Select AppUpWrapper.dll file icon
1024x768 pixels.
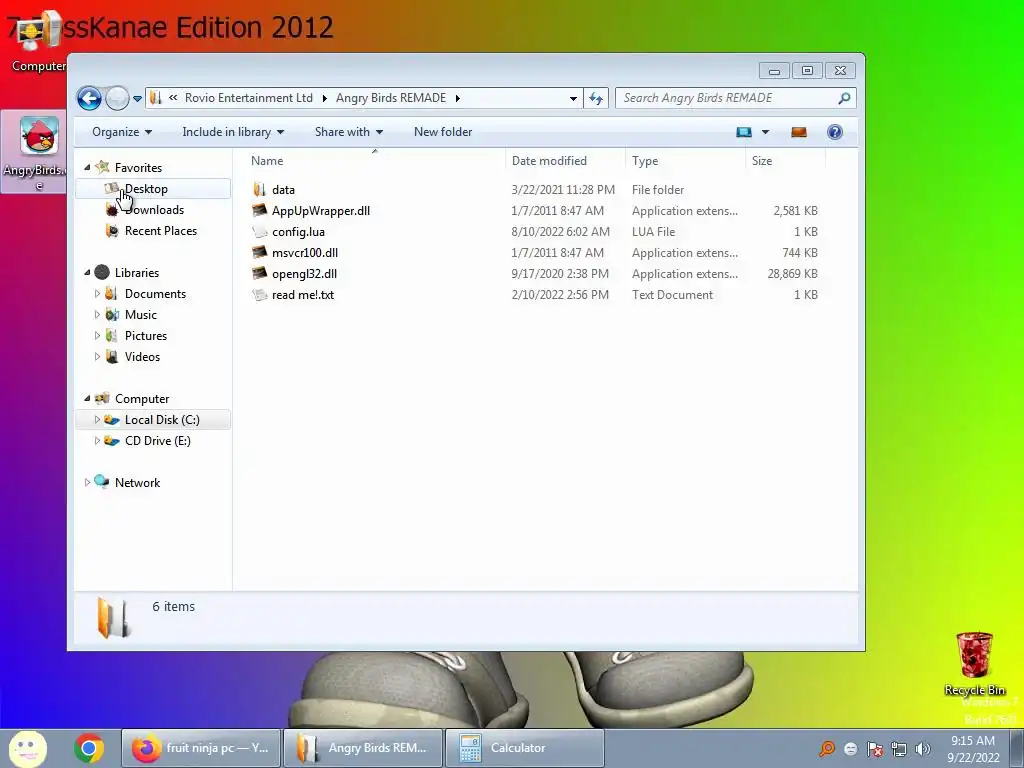pos(260,210)
